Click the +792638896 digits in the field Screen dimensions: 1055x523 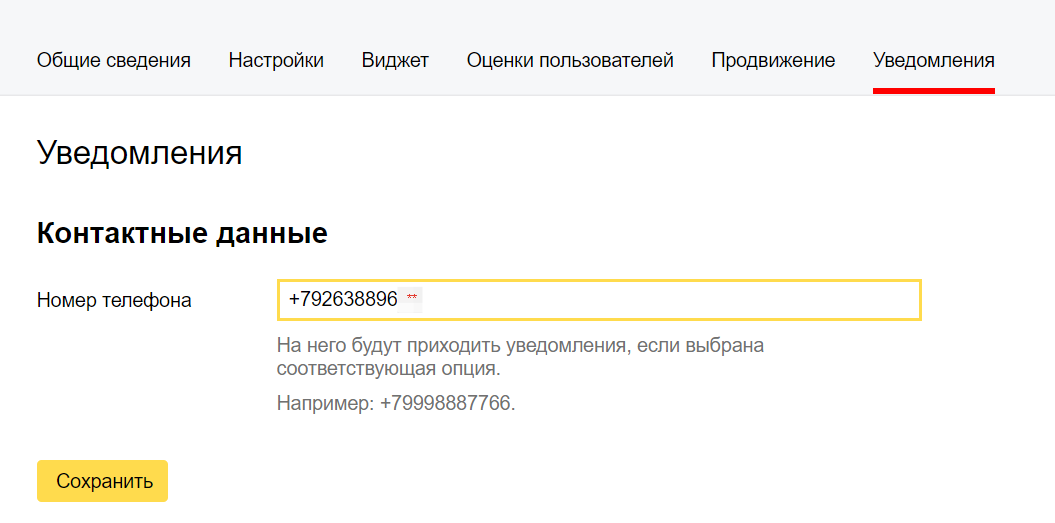click(x=343, y=300)
